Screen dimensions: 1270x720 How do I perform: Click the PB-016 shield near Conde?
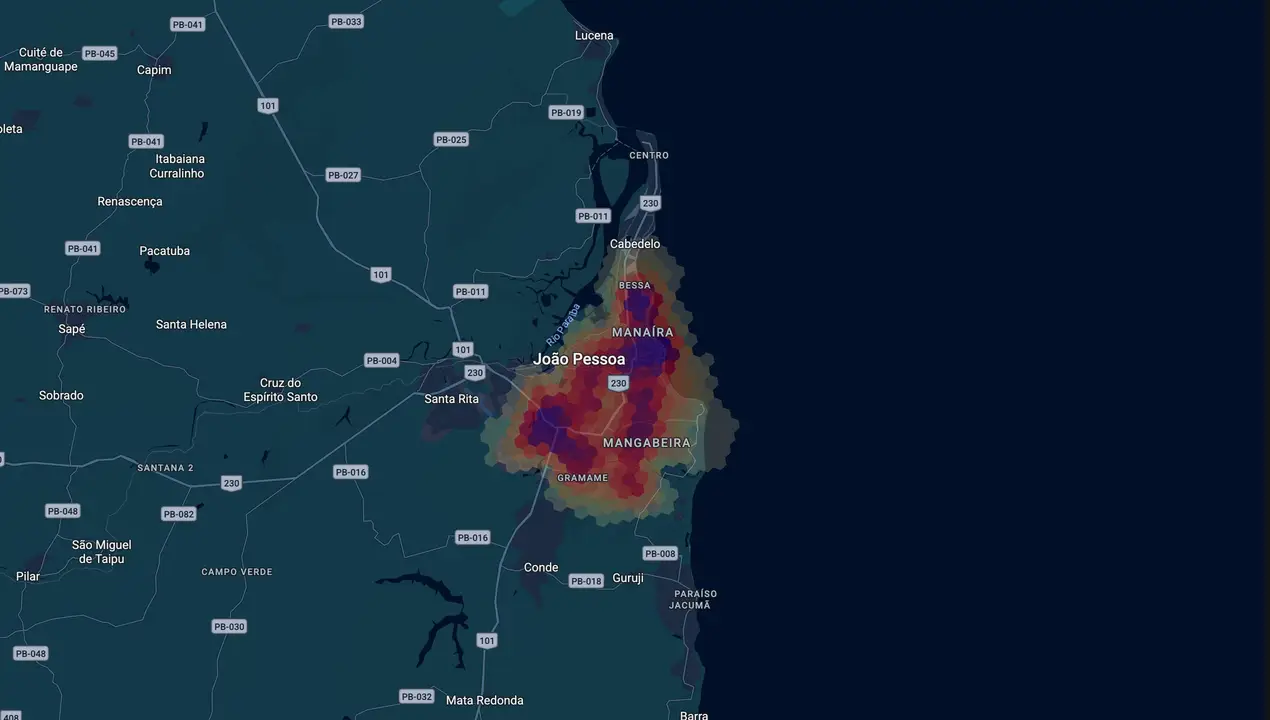pyautogui.click(x=473, y=537)
